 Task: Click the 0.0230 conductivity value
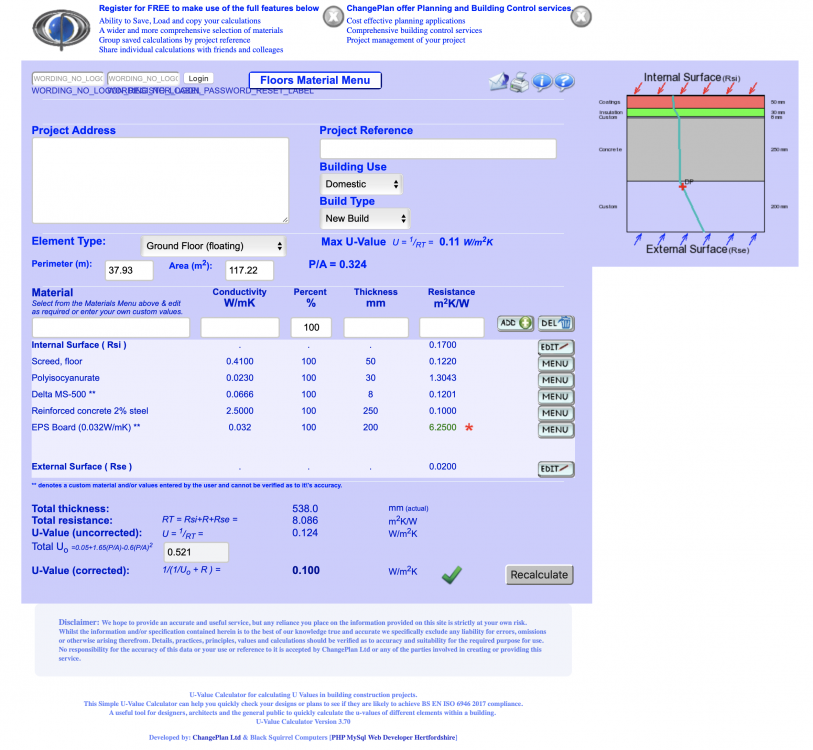[x=240, y=378]
